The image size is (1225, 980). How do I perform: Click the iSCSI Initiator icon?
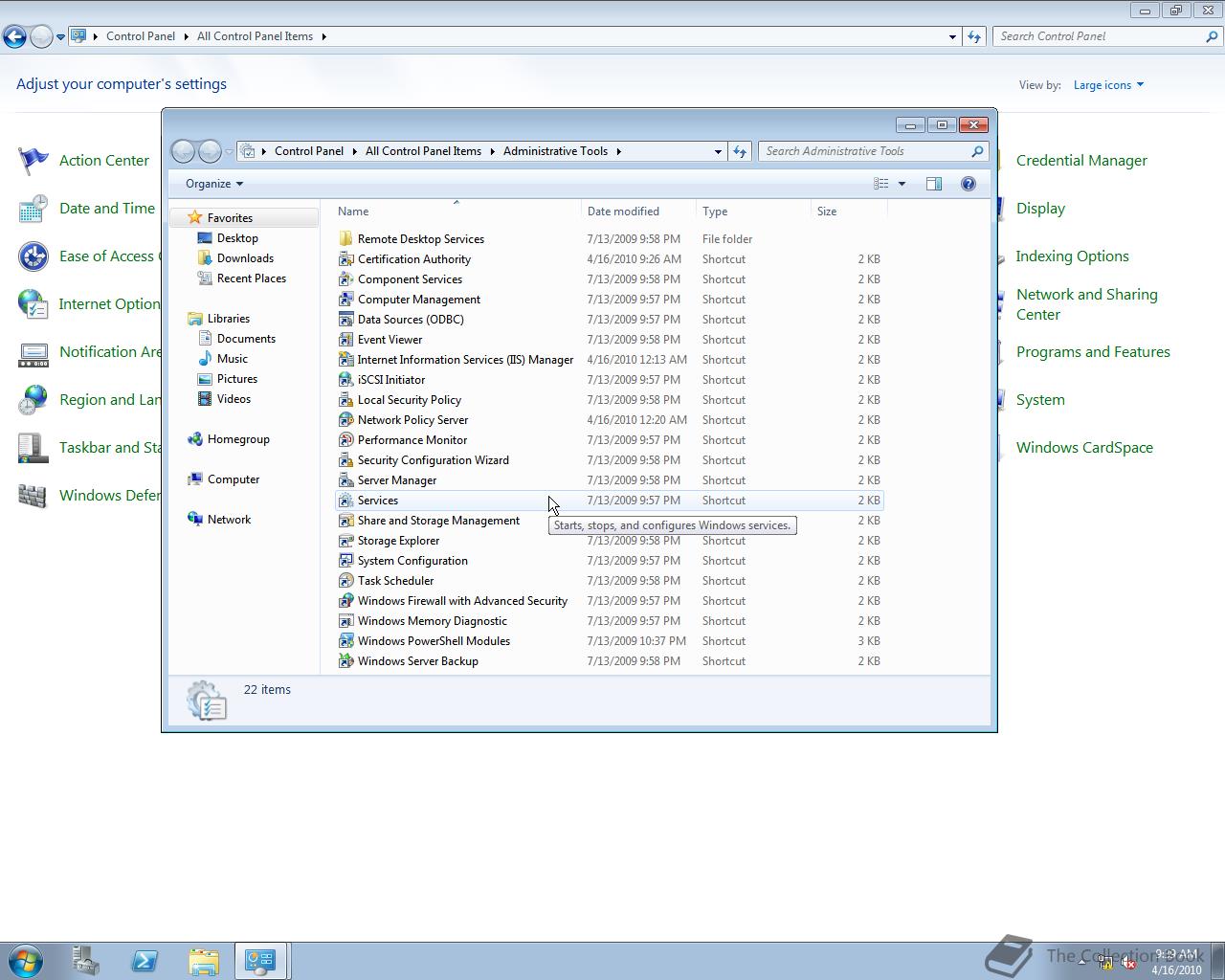click(x=346, y=380)
